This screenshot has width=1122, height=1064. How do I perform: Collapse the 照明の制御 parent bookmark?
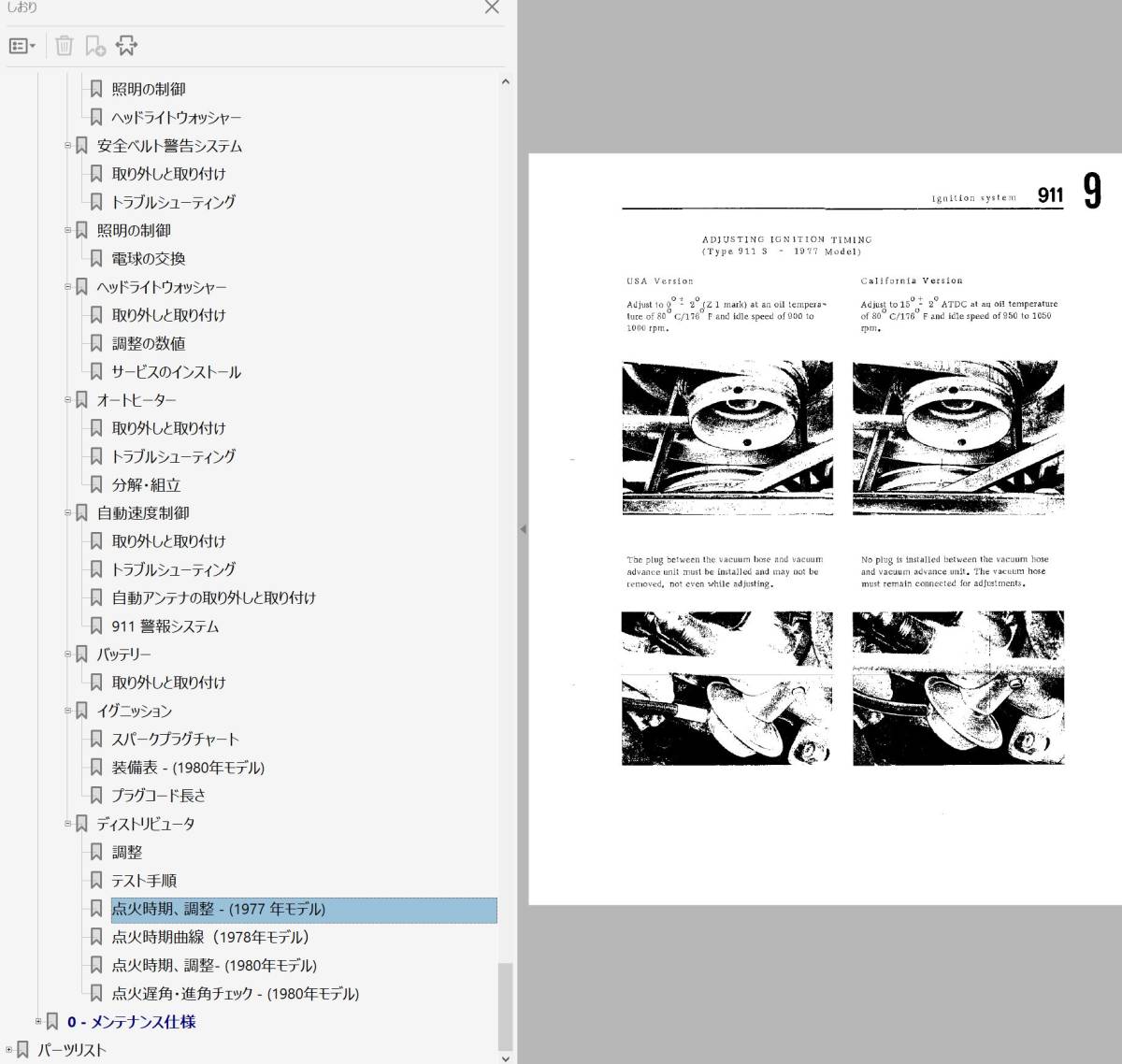[67, 230]
